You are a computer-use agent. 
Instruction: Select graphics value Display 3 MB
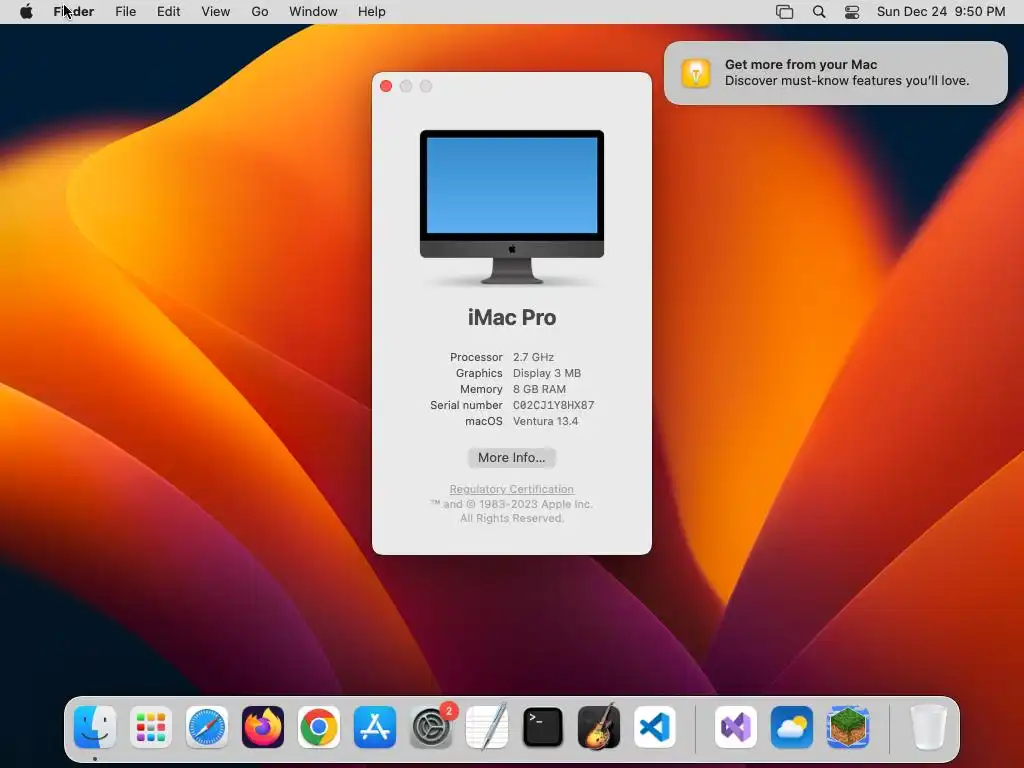(x=547, y=374)
